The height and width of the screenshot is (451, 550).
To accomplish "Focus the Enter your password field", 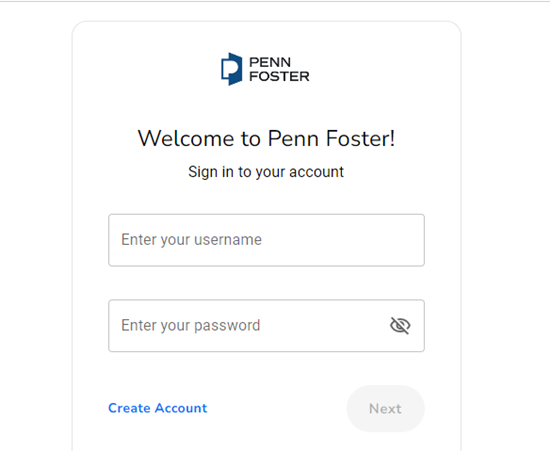I will click(x=267, y=326).
